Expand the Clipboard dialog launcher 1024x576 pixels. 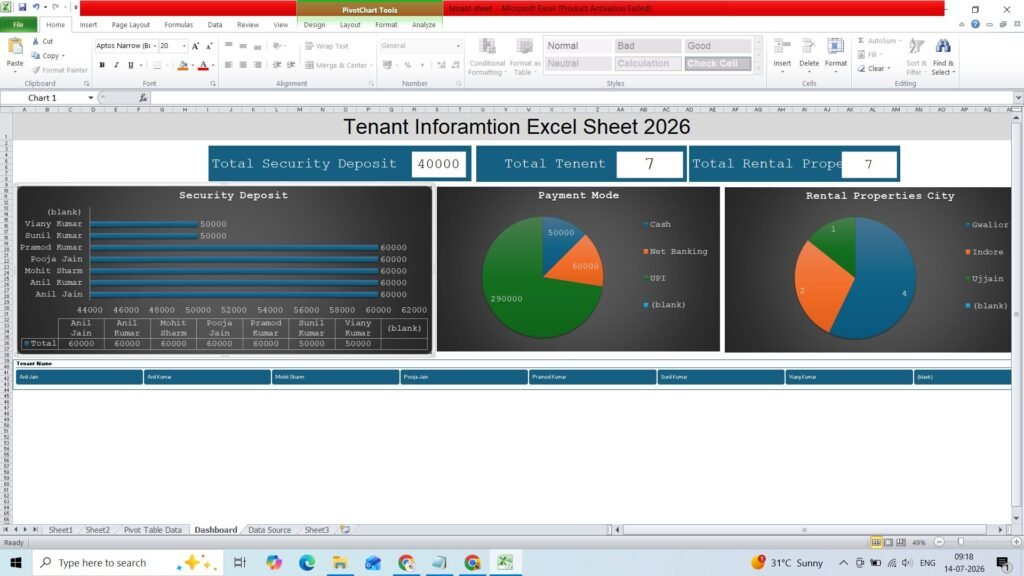86,84
